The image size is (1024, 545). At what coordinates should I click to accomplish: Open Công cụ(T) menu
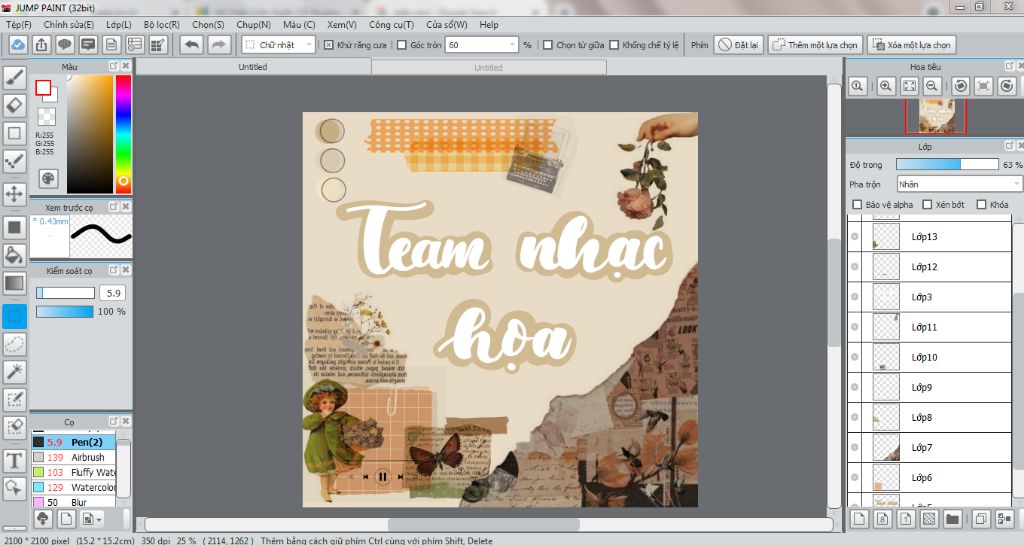point(391,24)
